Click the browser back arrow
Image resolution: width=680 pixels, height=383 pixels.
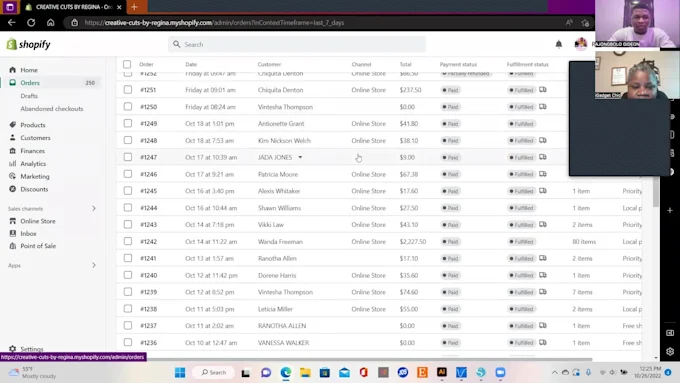click(x=12, y=23)
